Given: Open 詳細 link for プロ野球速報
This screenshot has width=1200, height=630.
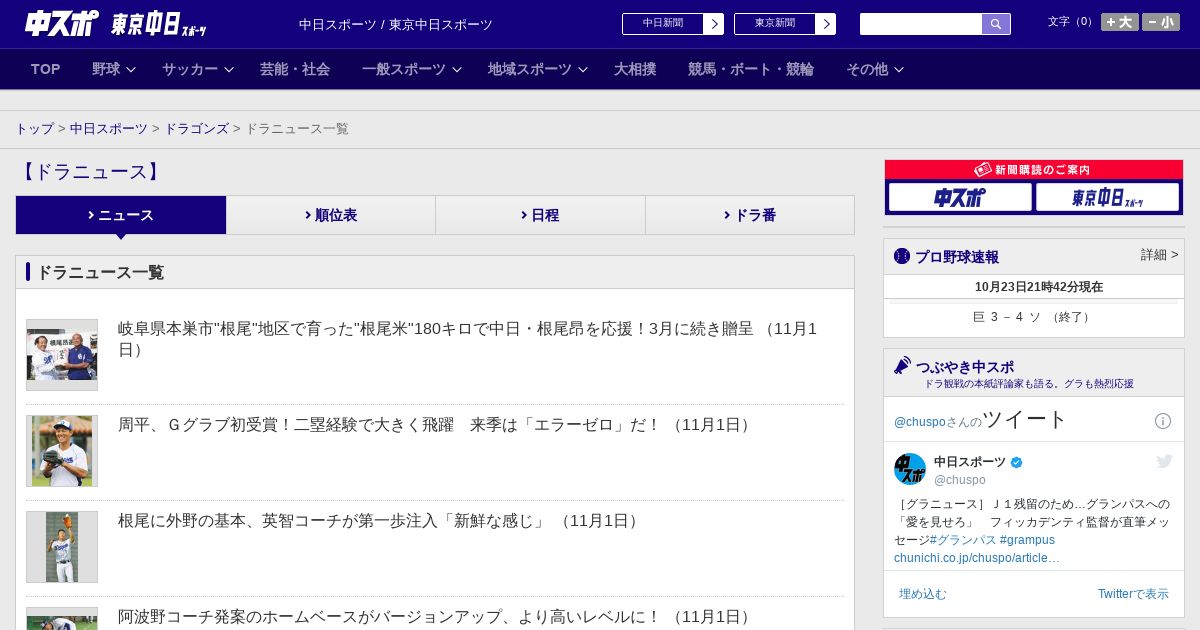Looking at the screenshot, I should tap(1159, 255).
